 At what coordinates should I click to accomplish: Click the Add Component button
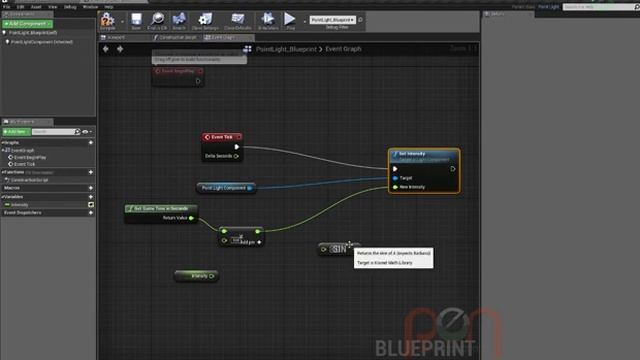coord(27,24)
